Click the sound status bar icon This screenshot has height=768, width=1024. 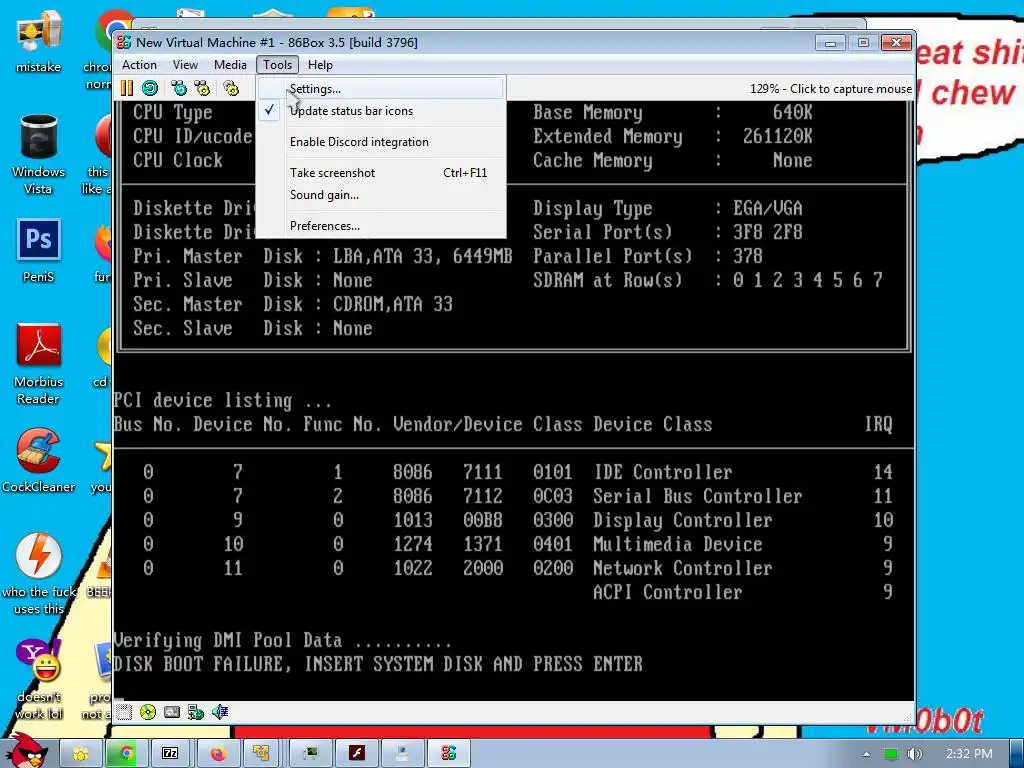(x=219, y=712)
